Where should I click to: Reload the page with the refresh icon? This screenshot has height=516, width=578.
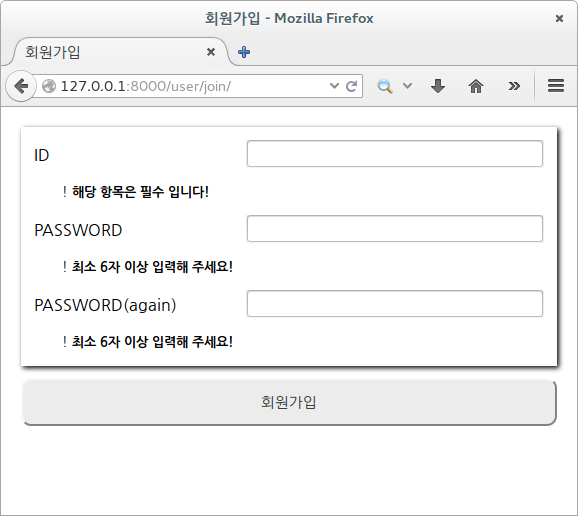351,86
